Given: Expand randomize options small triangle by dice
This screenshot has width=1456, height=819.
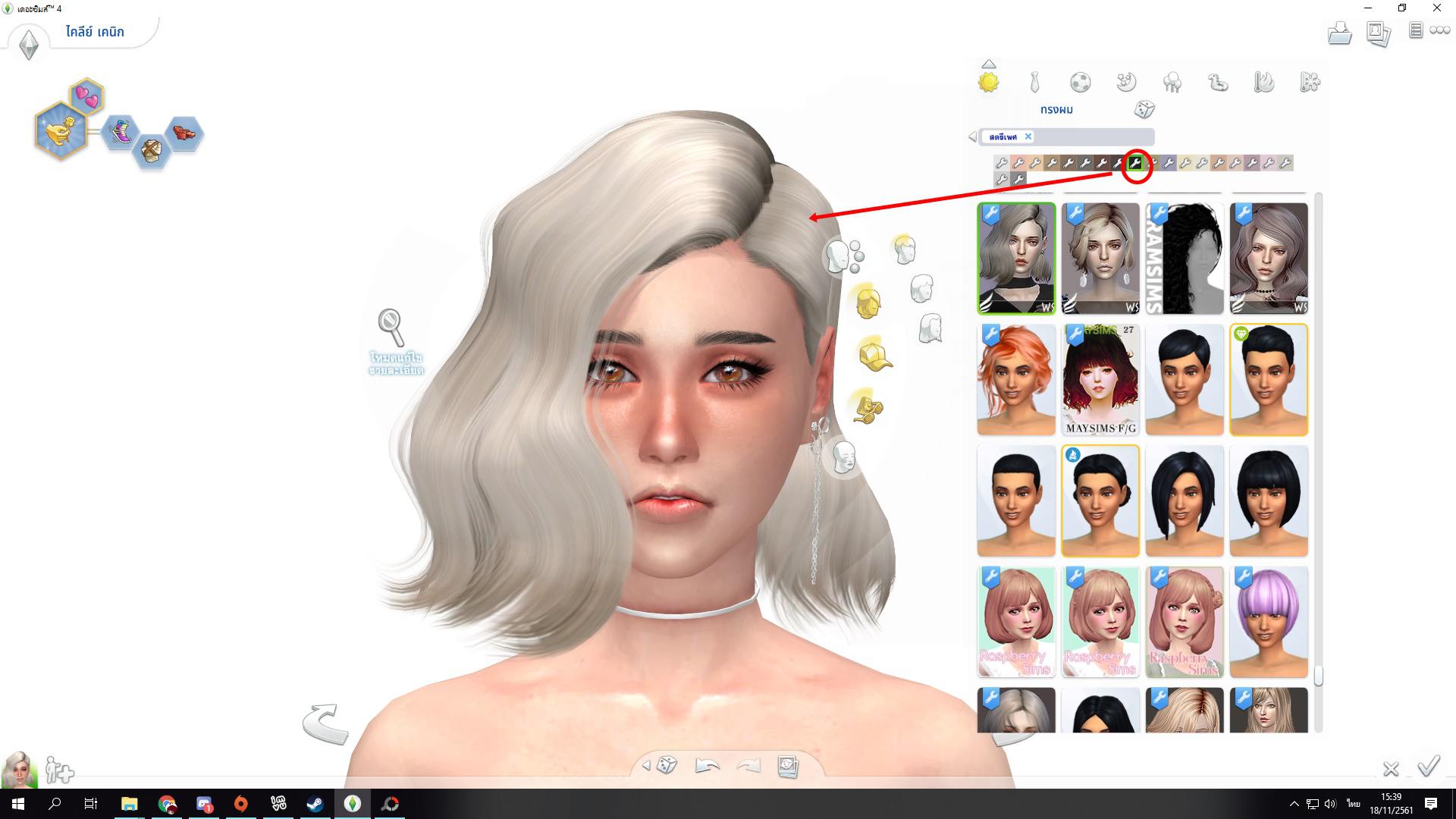Looking at the screenshot, I should tap(646, 766).
